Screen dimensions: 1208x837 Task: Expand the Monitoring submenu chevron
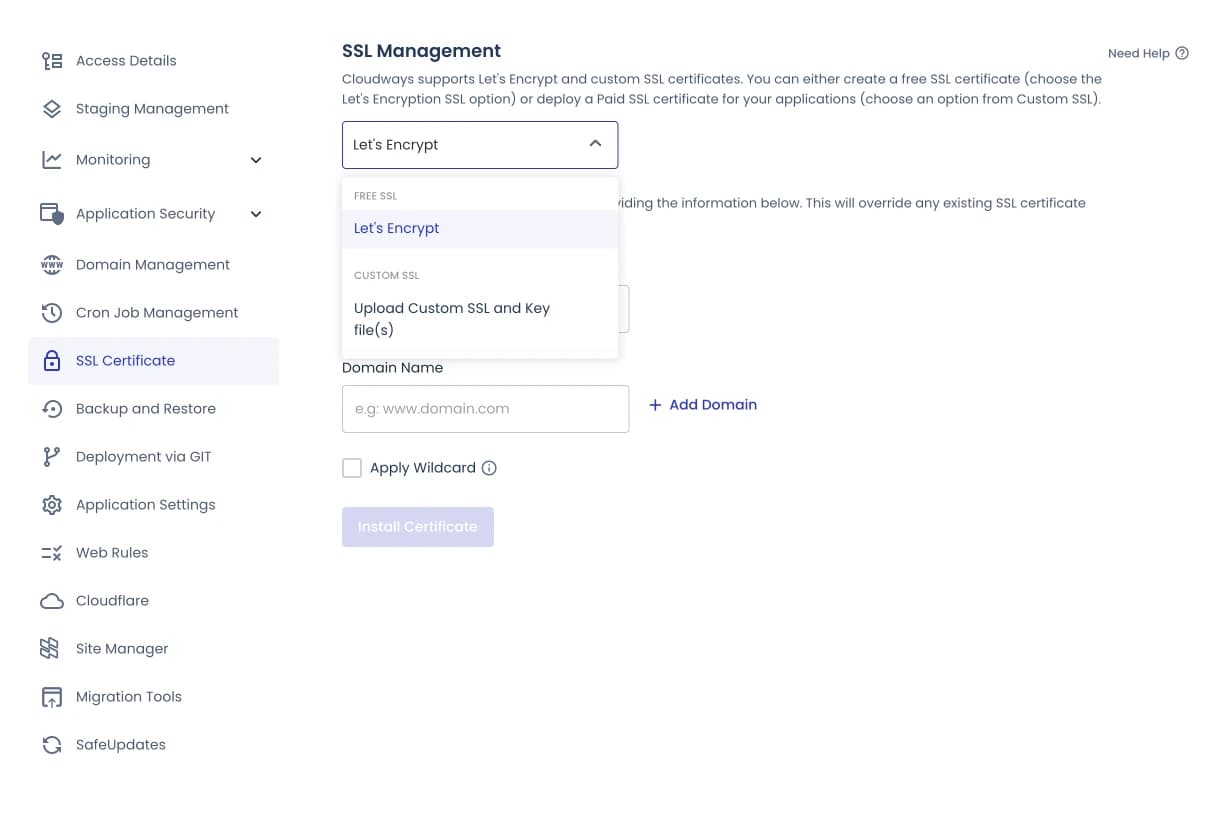point(256,160)
